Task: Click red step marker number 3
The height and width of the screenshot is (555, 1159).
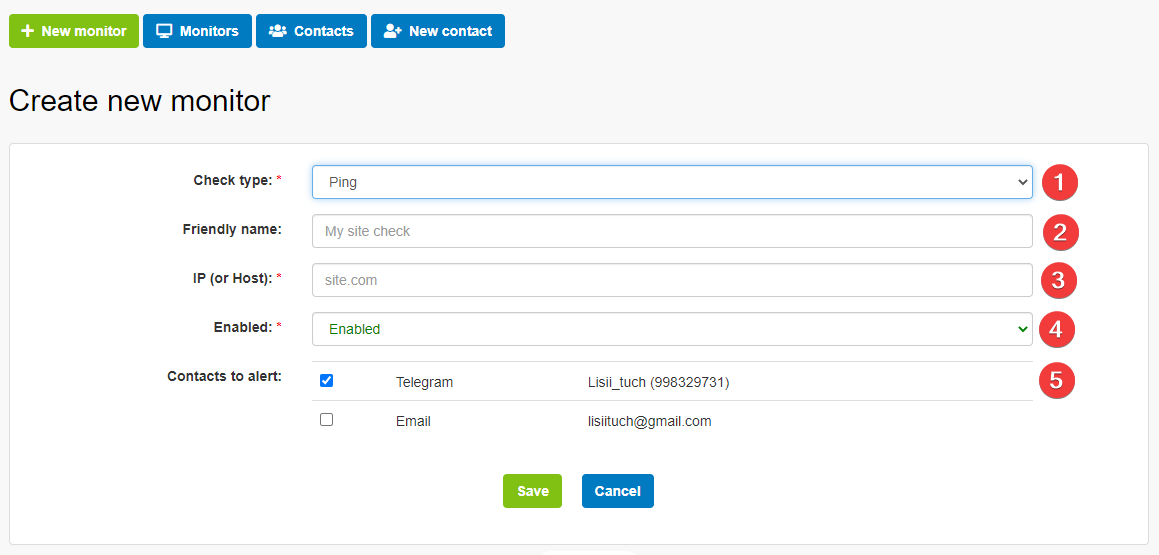Action: (x=1059, y=280)
